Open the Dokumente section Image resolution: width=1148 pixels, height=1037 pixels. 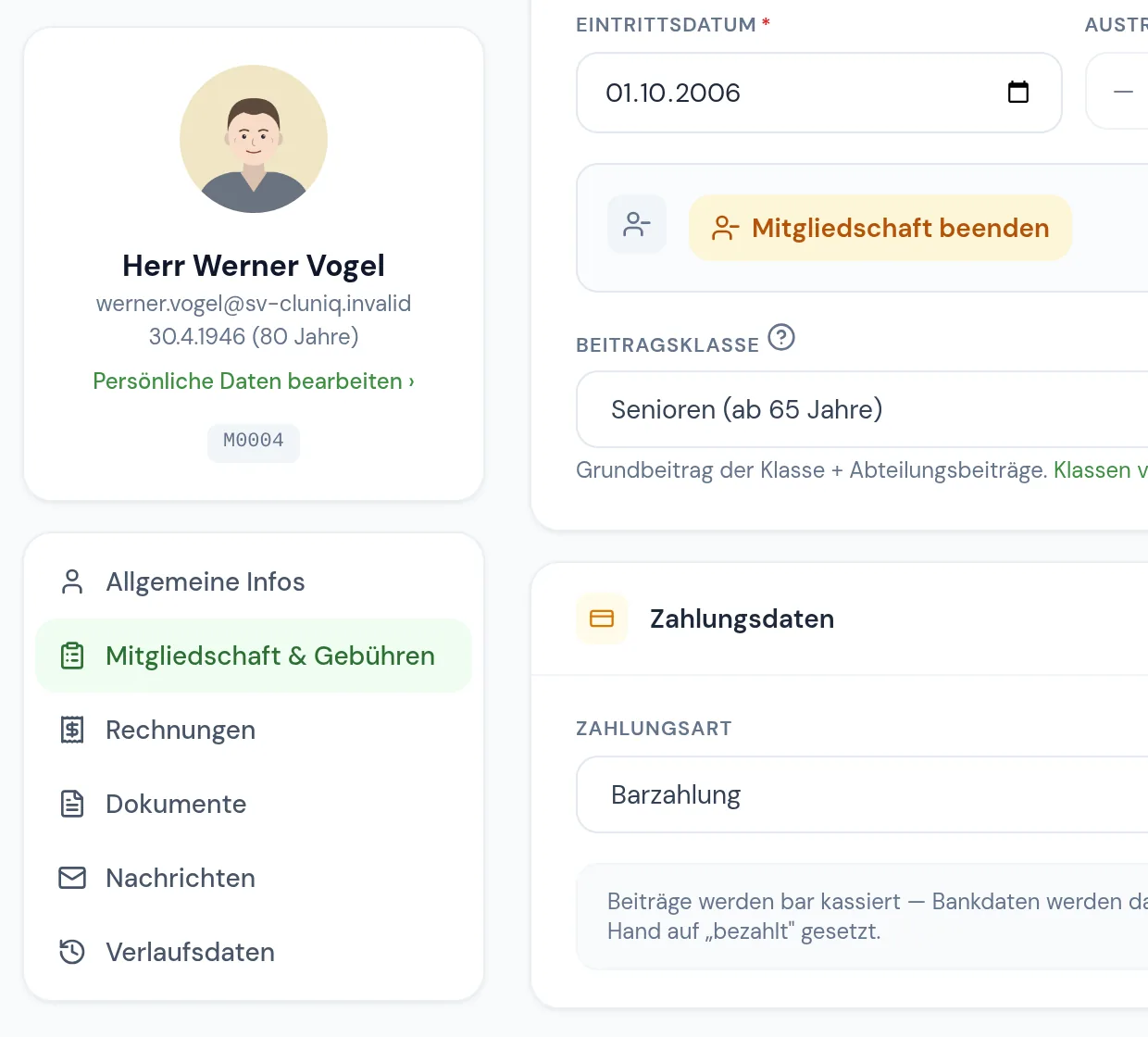click(x=254, y=804)
